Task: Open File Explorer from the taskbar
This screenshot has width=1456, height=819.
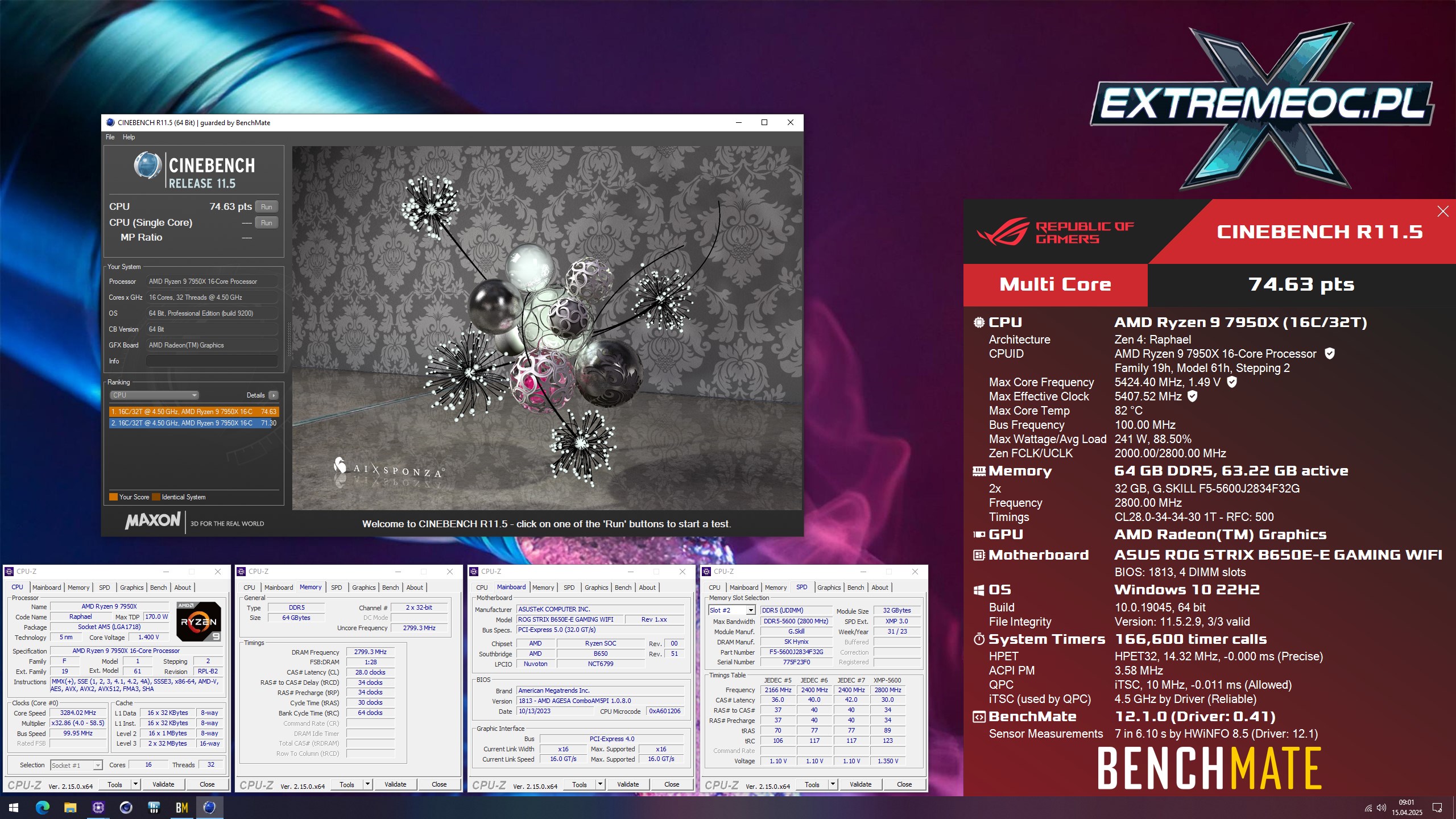Action: coord(70,807)
